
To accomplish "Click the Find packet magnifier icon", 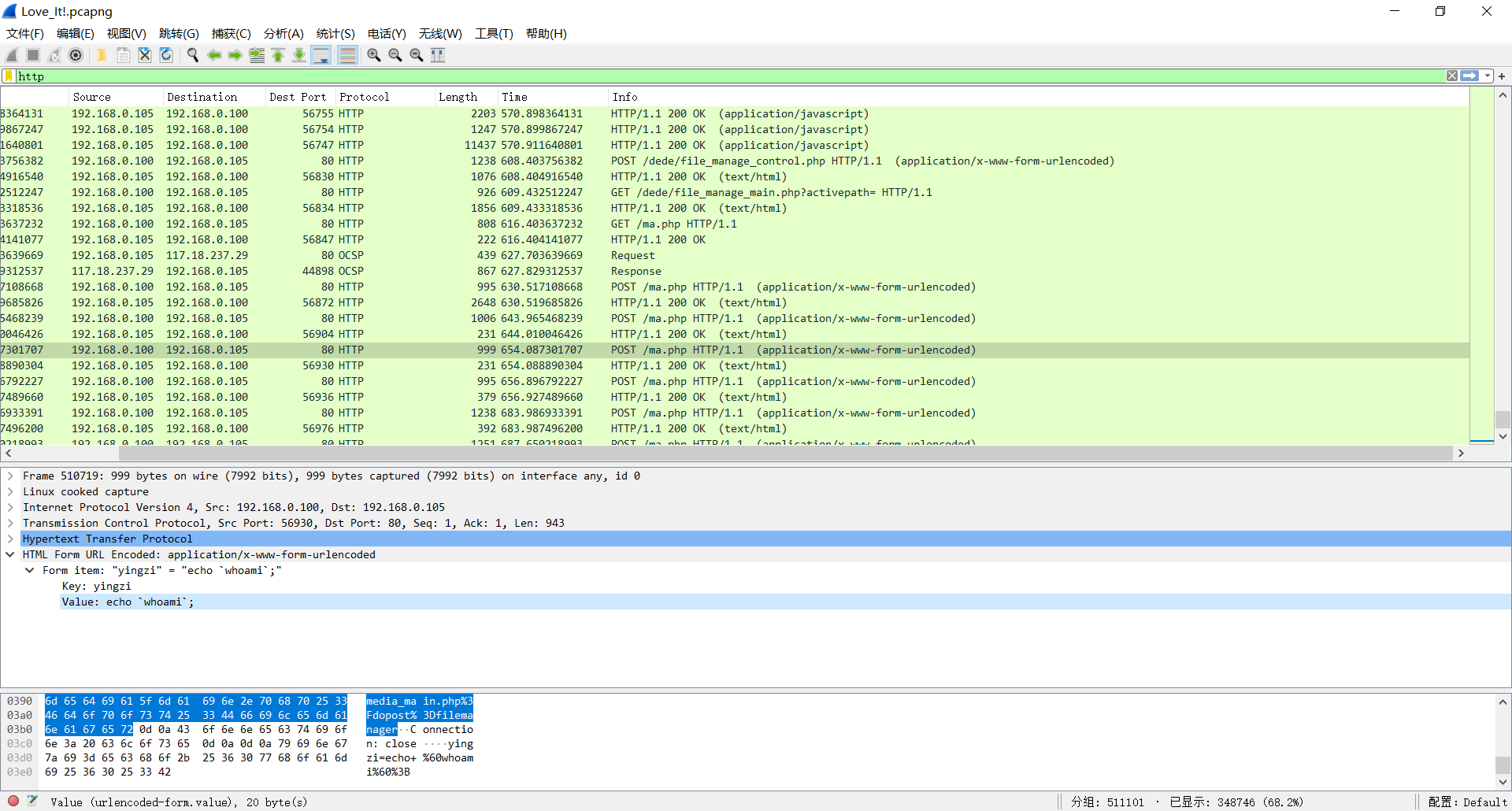I will (192, 55).
